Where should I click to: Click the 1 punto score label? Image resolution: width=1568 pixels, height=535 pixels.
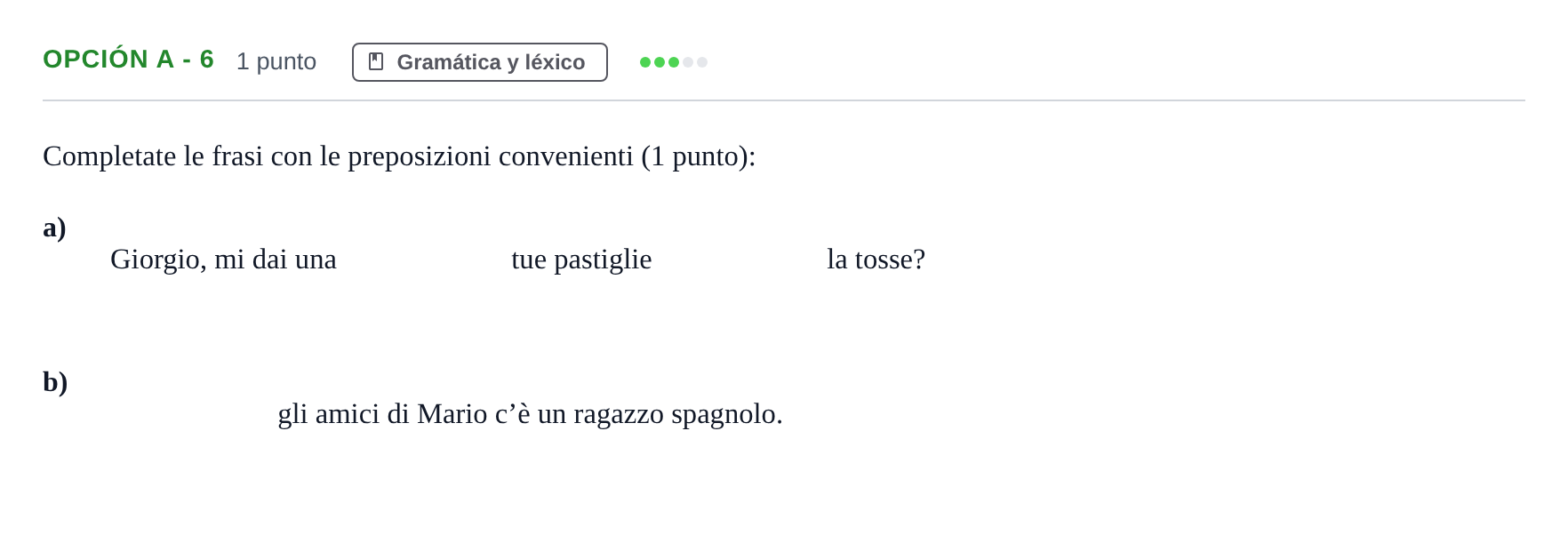[x=276, y=61]
